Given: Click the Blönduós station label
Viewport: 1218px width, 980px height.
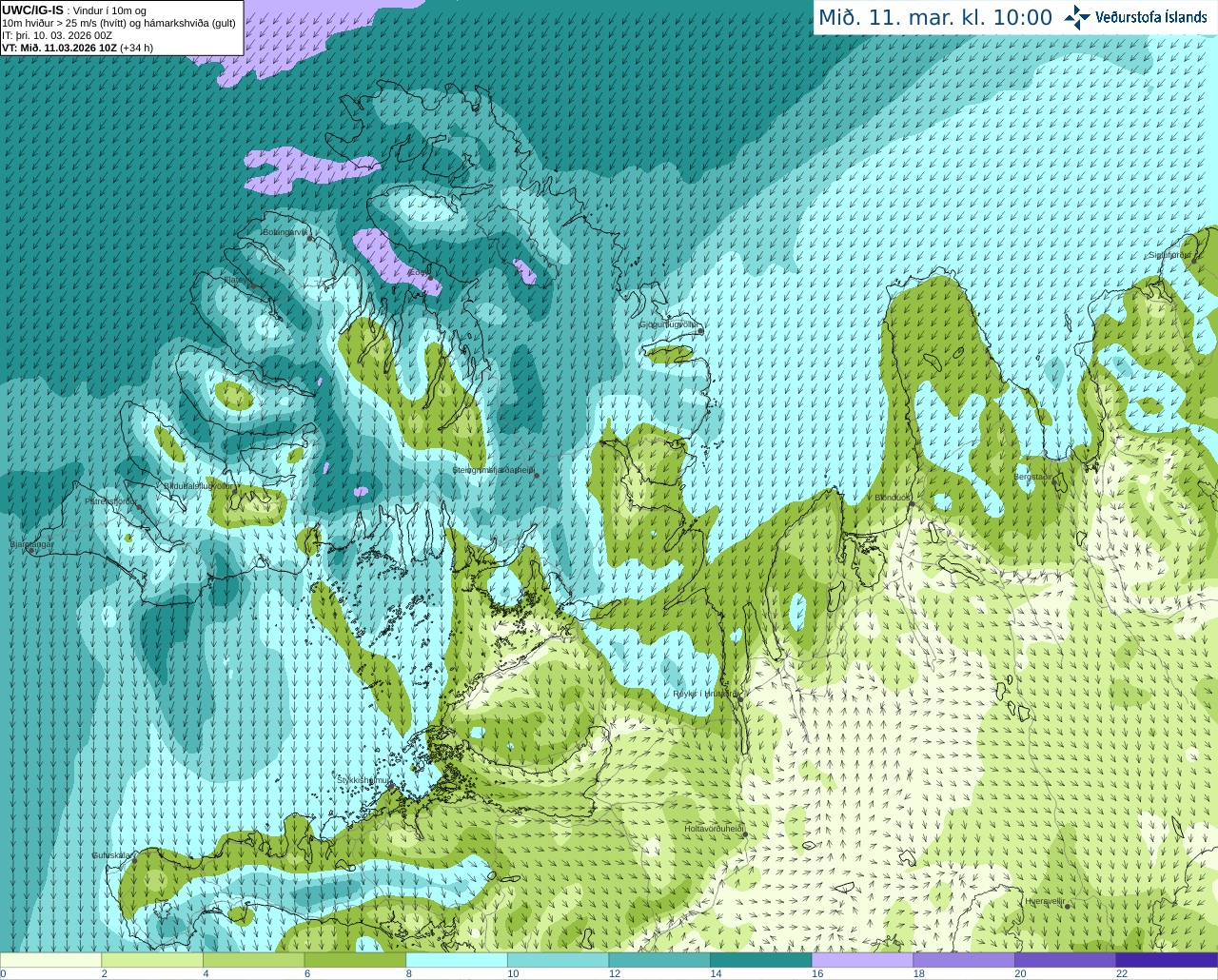Looking at the screenshot, I should pyautogui.click(x=893, y=498).
